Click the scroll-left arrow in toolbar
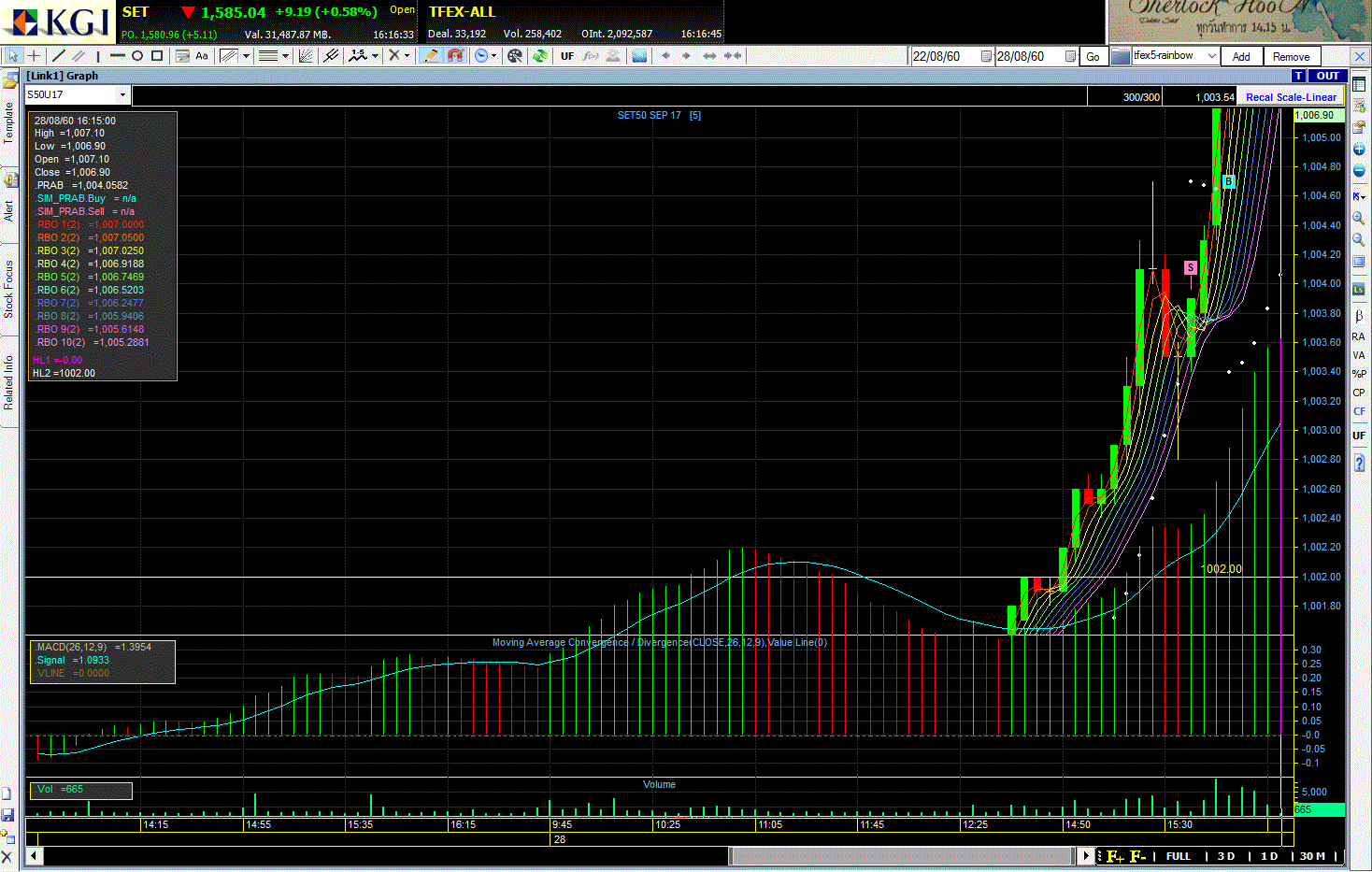The width and height of the screenshot is (1372, 872). point(665,56)
